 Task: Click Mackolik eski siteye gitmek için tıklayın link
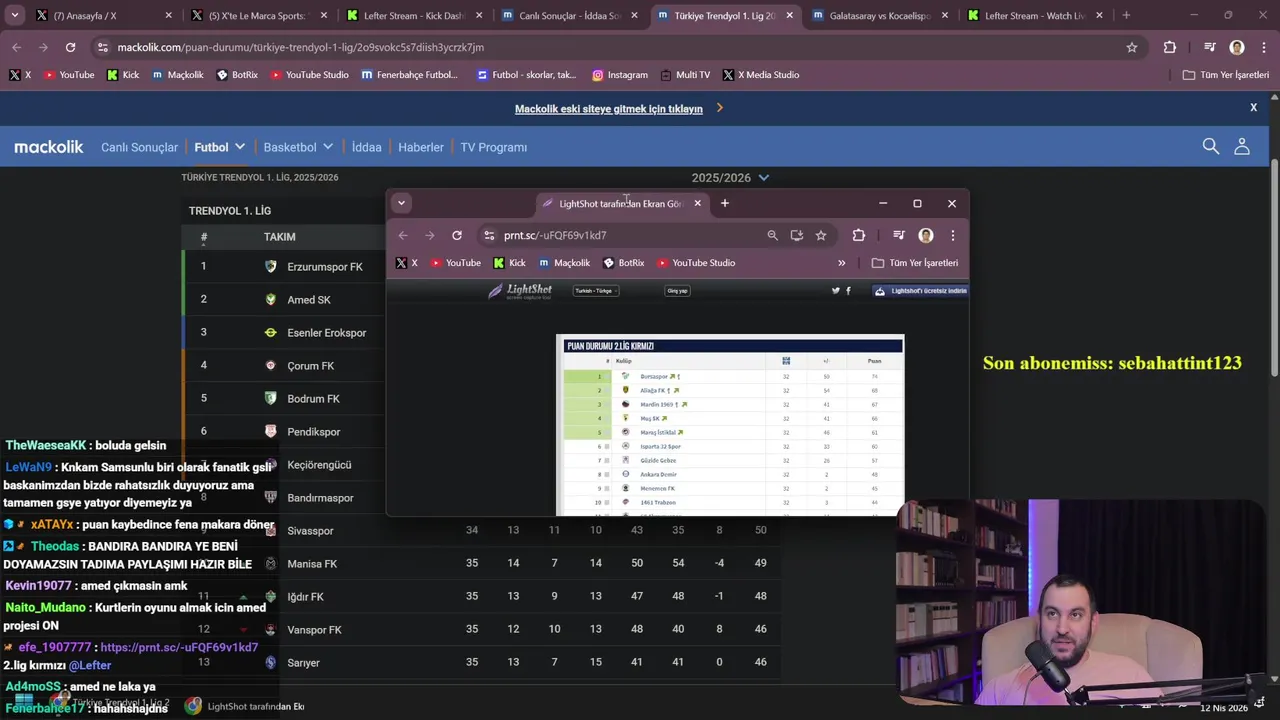tap(609, 109)
